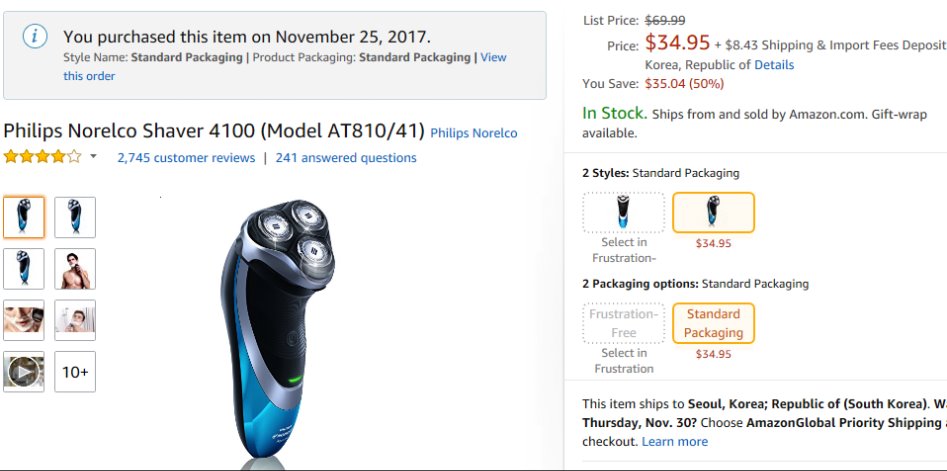The width and height of the screenshot is (947, 471).
Task: Click Learn more about shipping
Action: click(674, 442)
